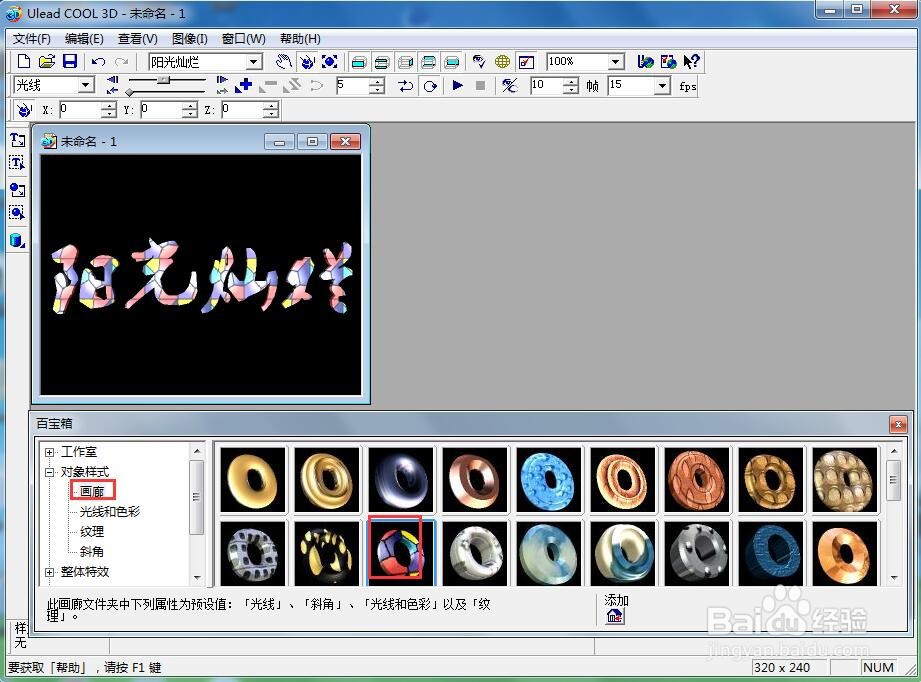Screen dimensions: 921x682
Task: Toggle the back face icon
Action: (x=452, y=62)
